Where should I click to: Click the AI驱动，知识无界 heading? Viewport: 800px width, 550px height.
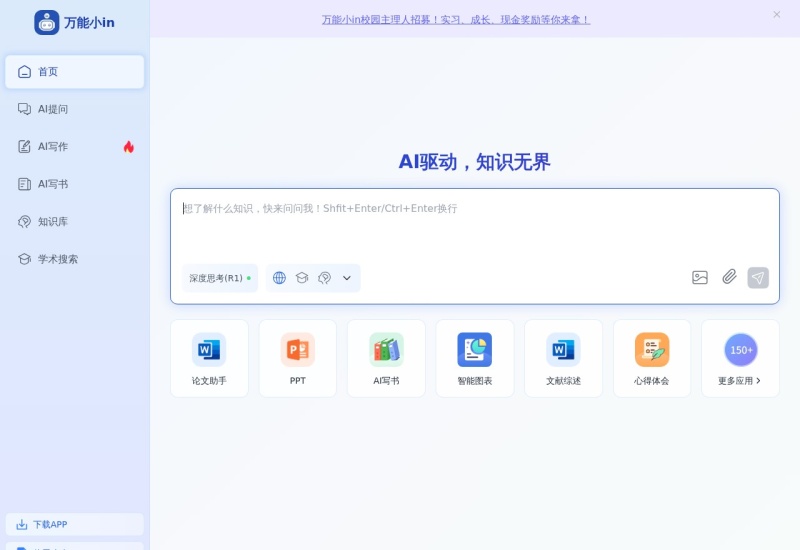[x=474, y=162]
